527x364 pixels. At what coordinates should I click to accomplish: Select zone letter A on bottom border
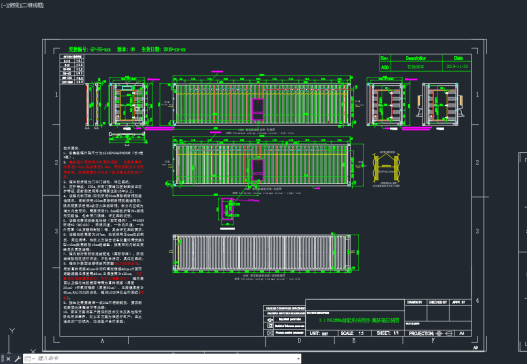102,341
